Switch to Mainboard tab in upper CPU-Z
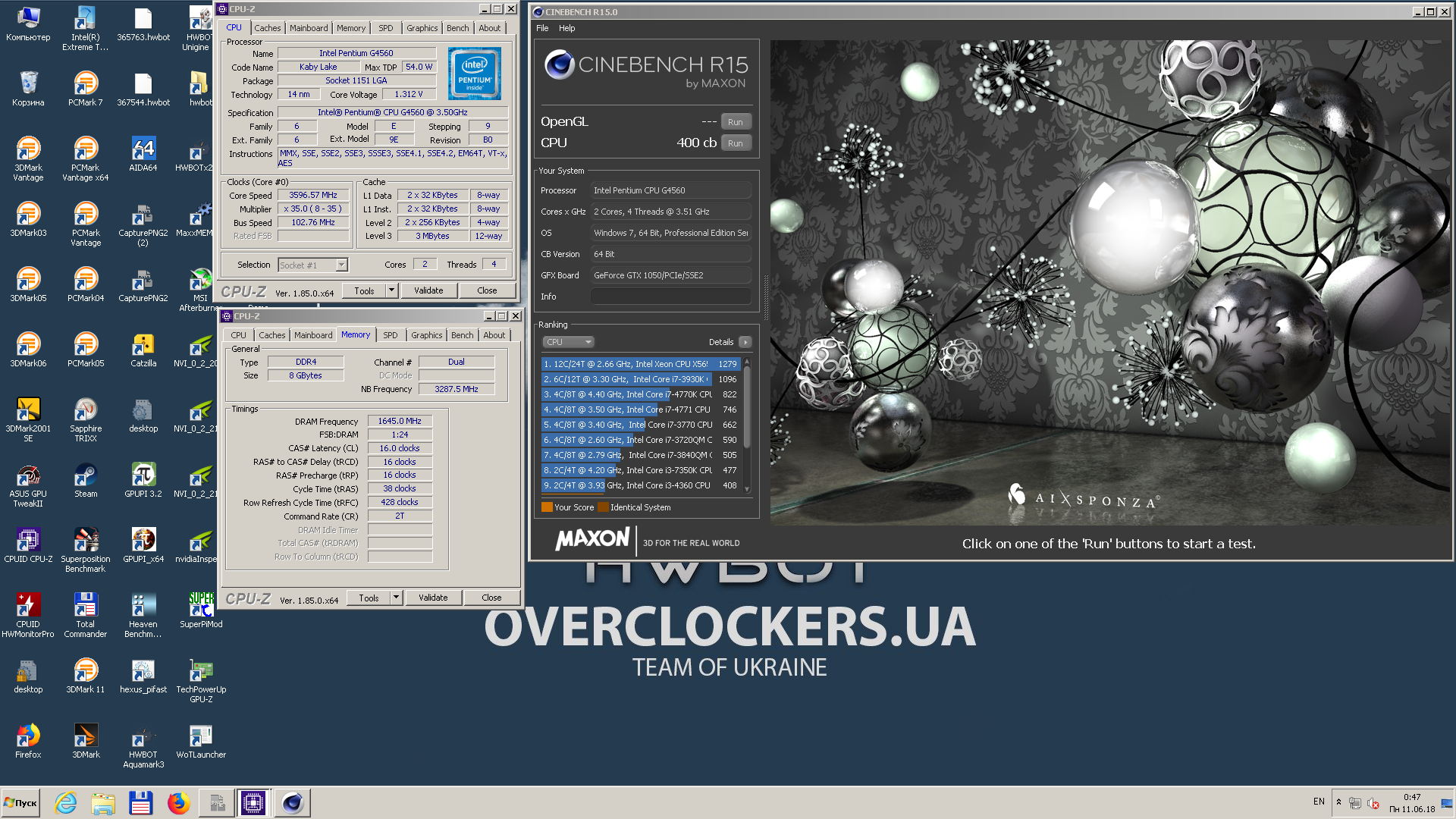The height and width of the screenshot is (819, 1456). [309, 28]
